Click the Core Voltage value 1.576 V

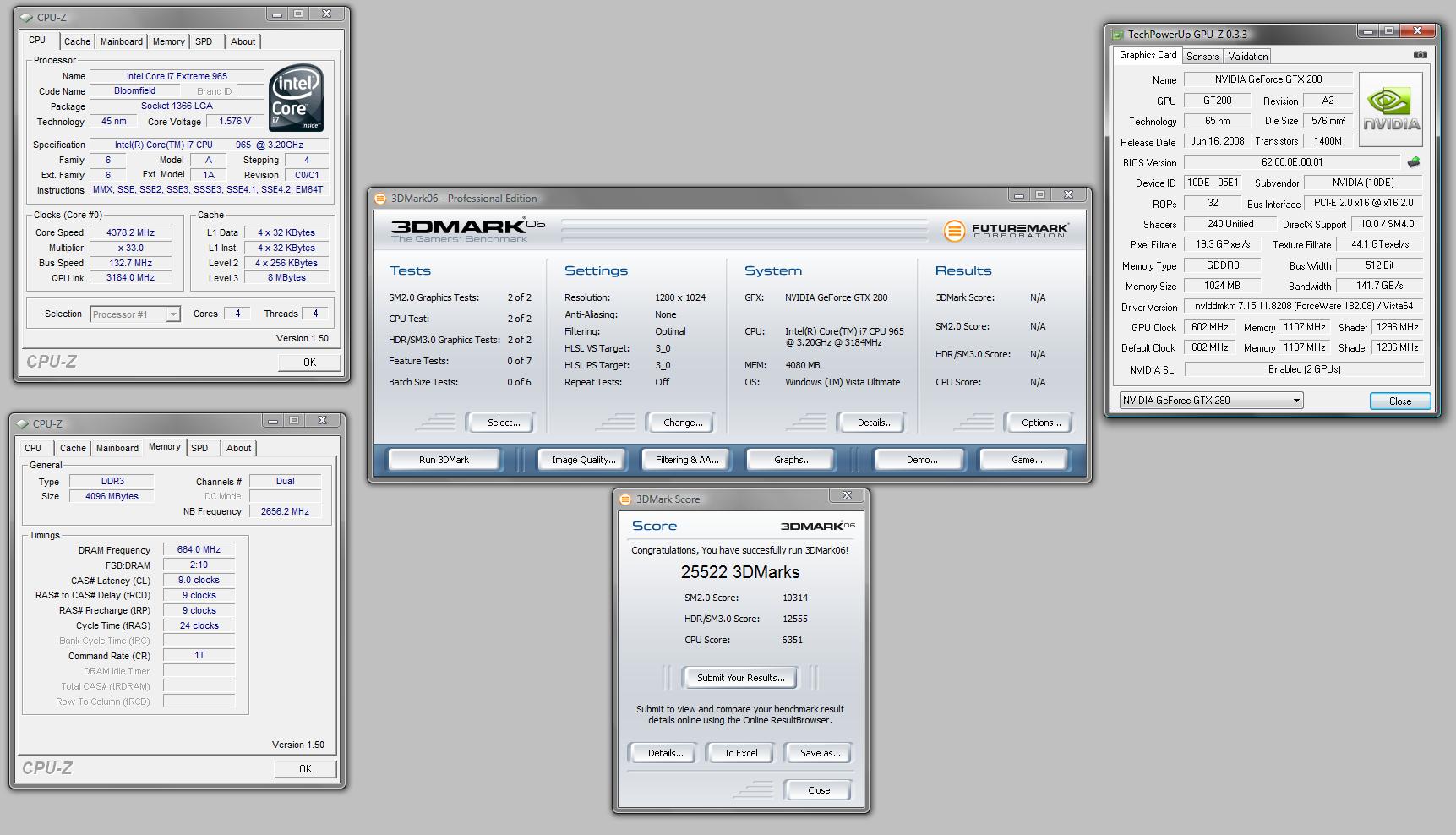pos(235,121)
